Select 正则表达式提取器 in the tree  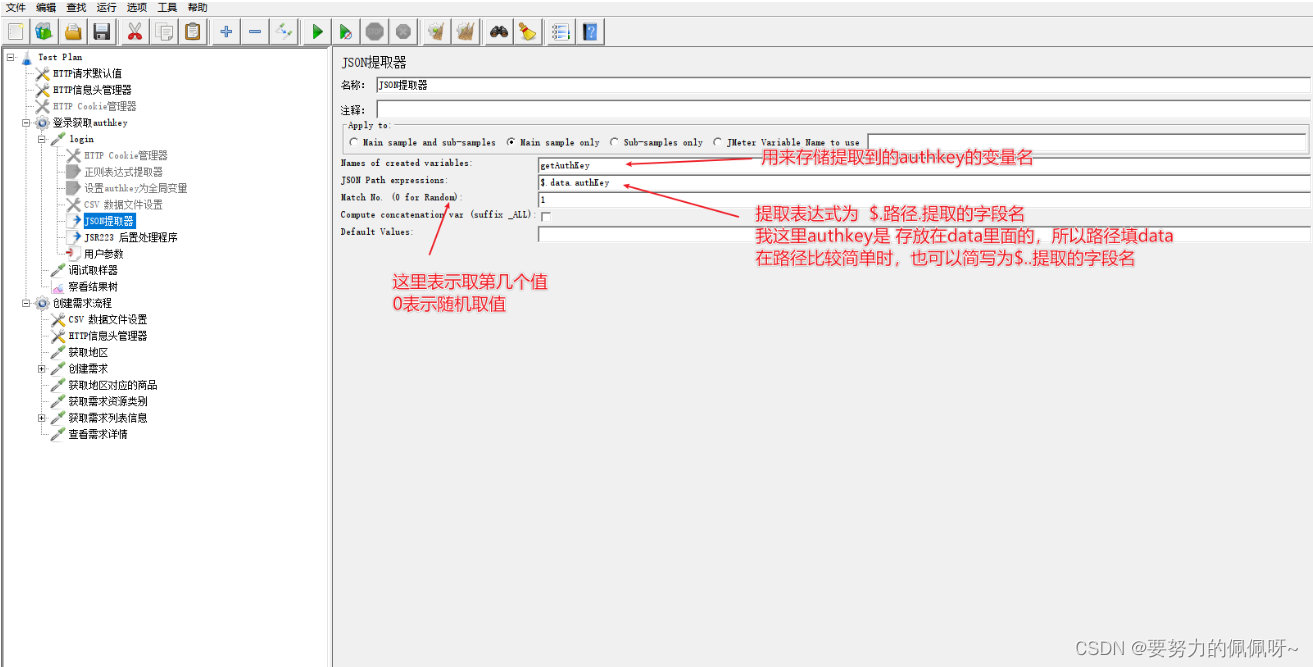(x=123, y=172)
